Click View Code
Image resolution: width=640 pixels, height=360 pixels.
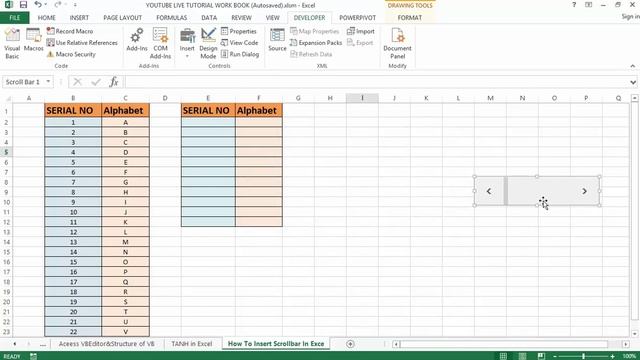(x=240, y=42)
